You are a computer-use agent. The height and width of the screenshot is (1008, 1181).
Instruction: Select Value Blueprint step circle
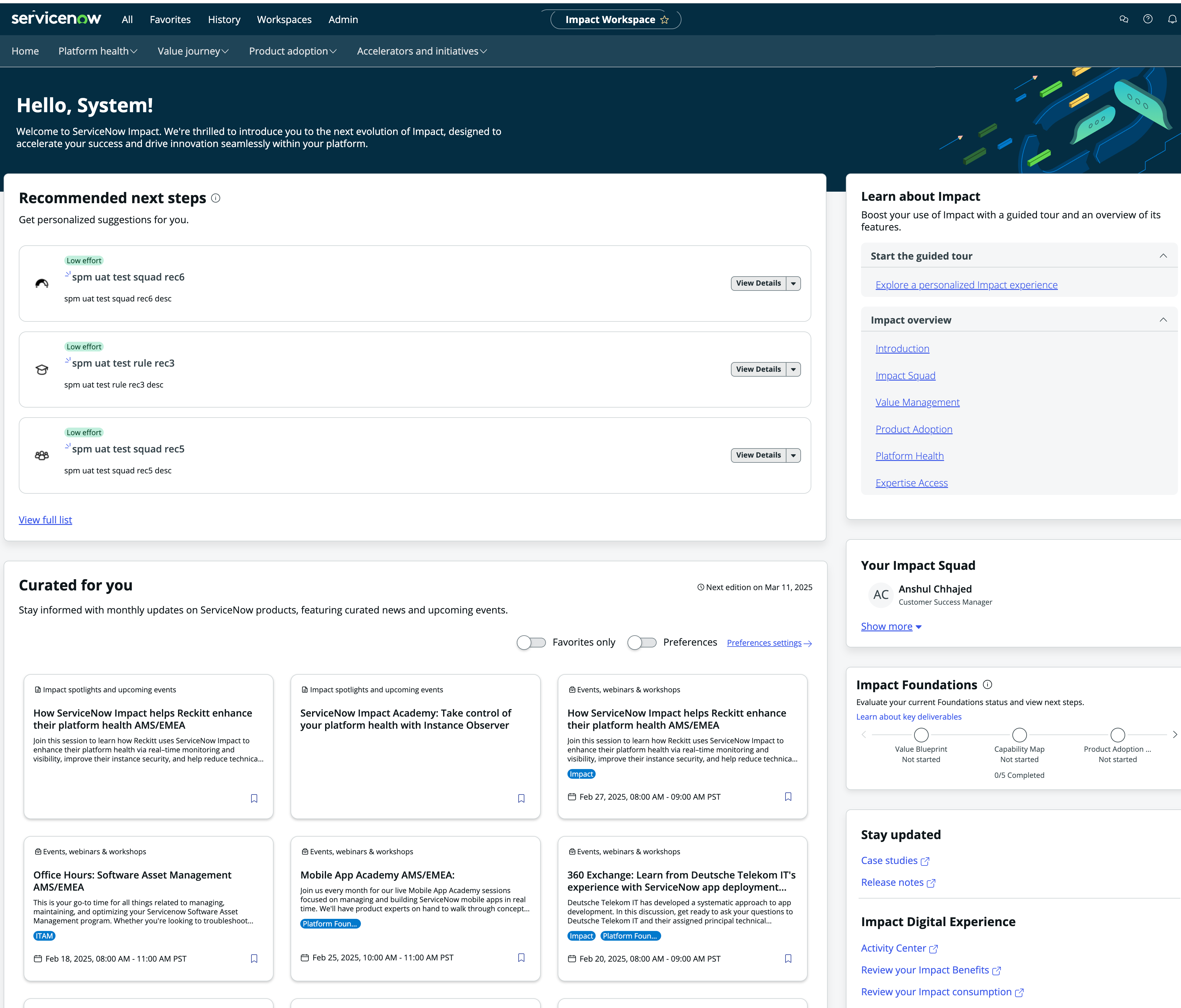pyautogui.click(x=921, y=734)
